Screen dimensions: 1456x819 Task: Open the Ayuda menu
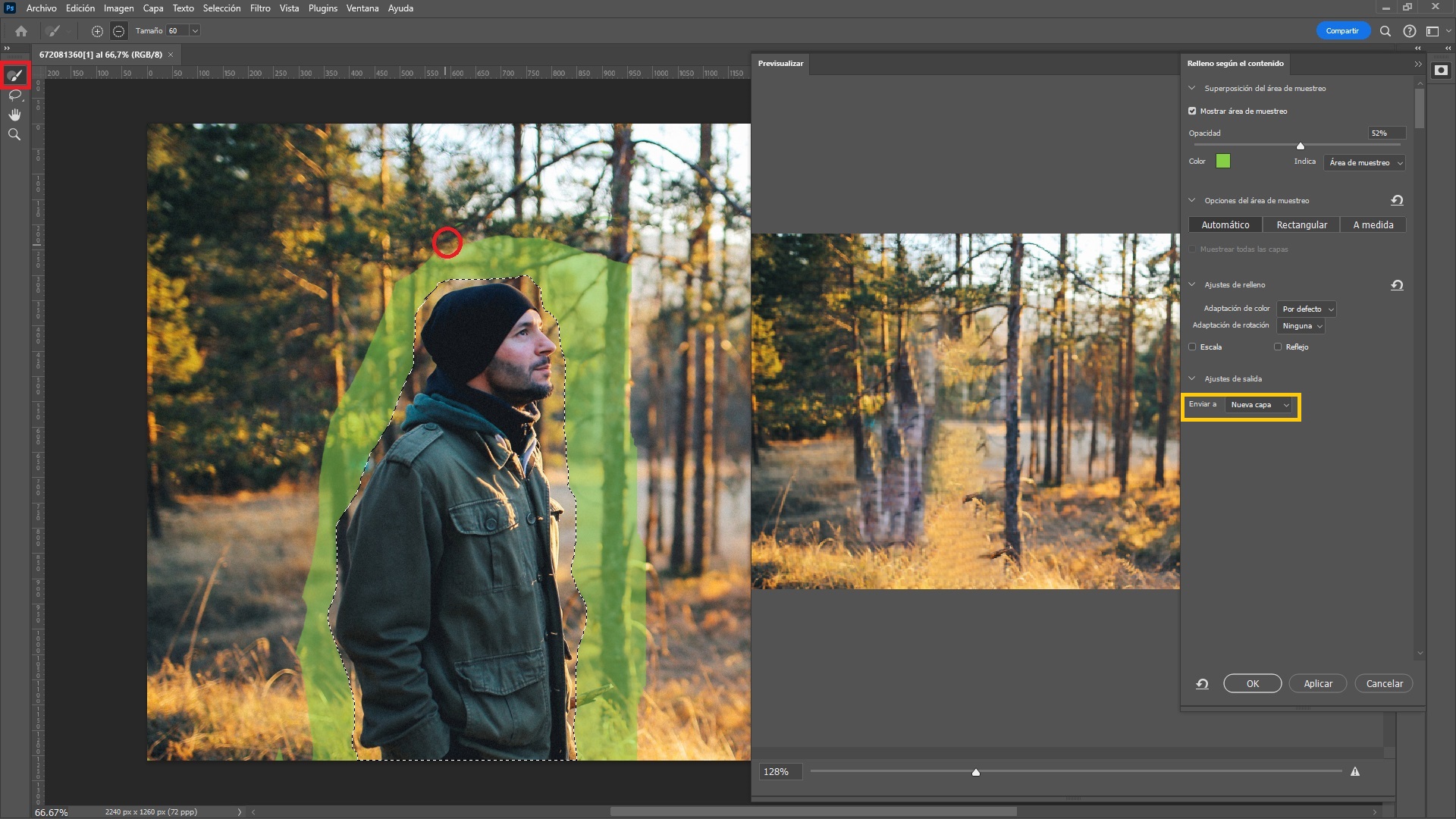(x=400, y=8)
